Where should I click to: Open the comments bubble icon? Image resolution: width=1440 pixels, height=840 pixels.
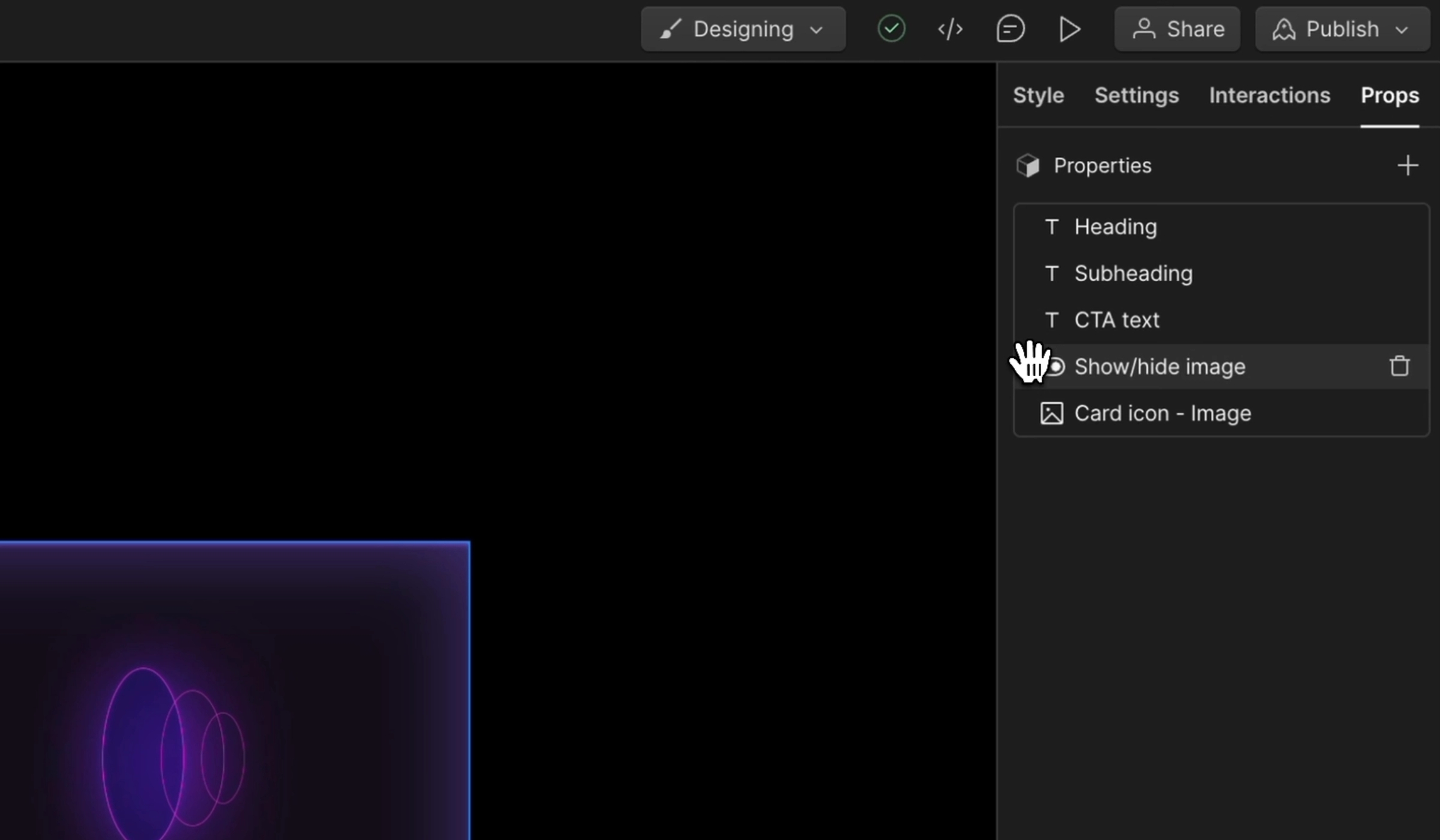(1010, 29)
